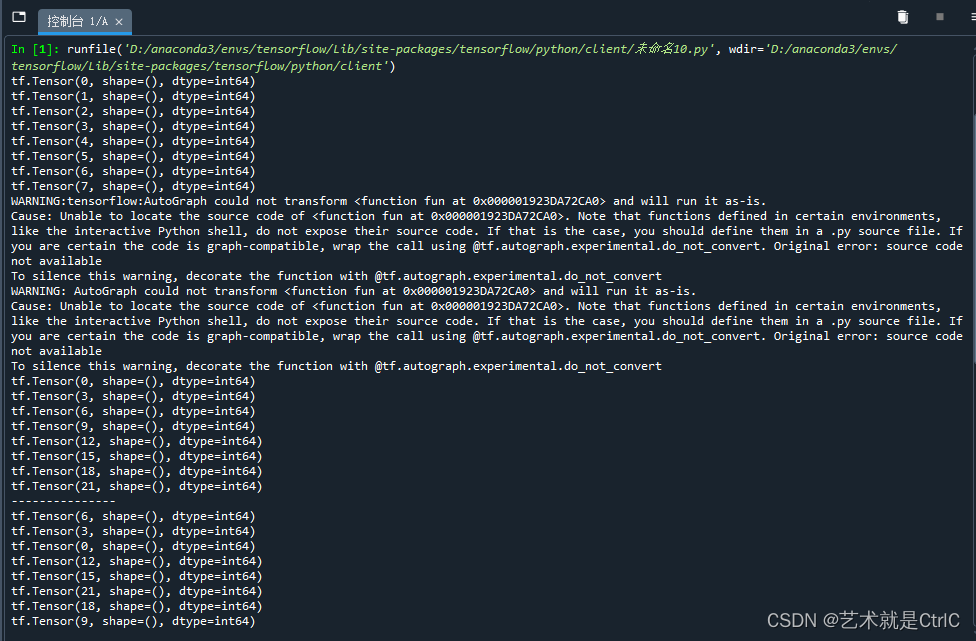Switch to the 控制台 1/A tab
The height and width of the screenshot is (641, 976).
coord(75,21)
